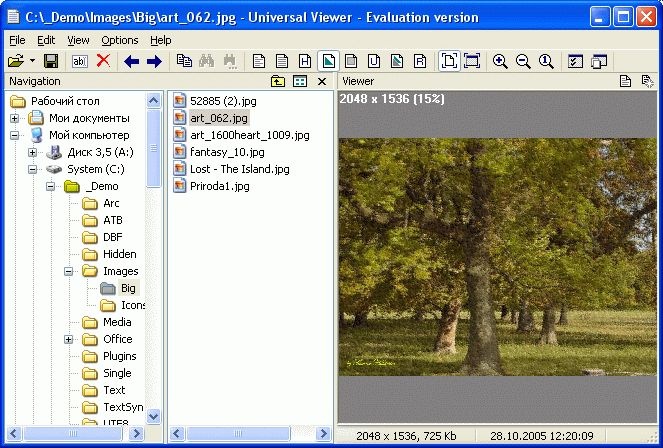Viewport: 663px width, 448px height.
Task: Click the red X Delete file icon
Action: pyautogui.click(x=103, y=61)
